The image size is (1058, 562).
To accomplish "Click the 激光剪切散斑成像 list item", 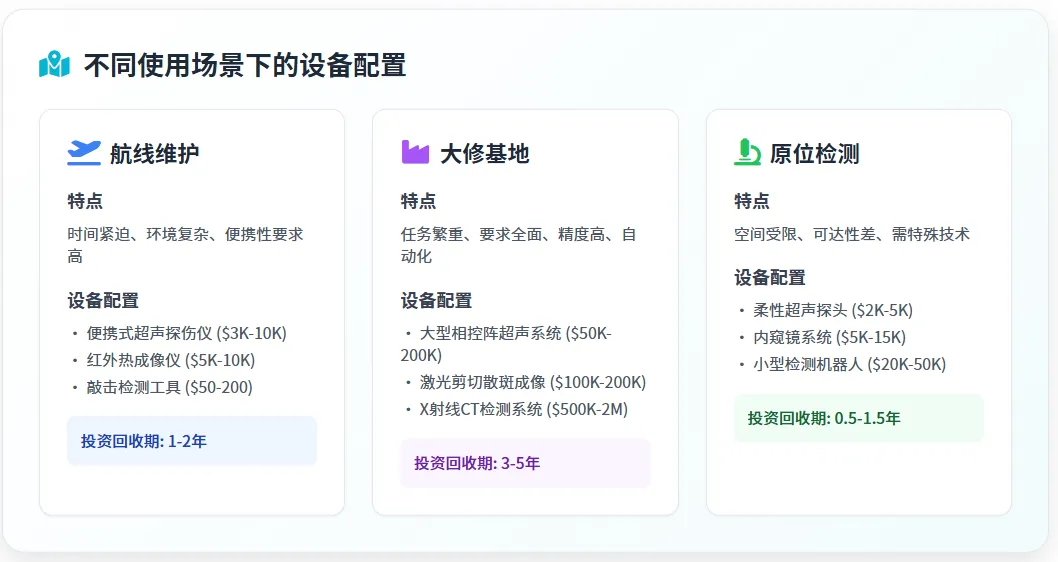I will 532,382.
